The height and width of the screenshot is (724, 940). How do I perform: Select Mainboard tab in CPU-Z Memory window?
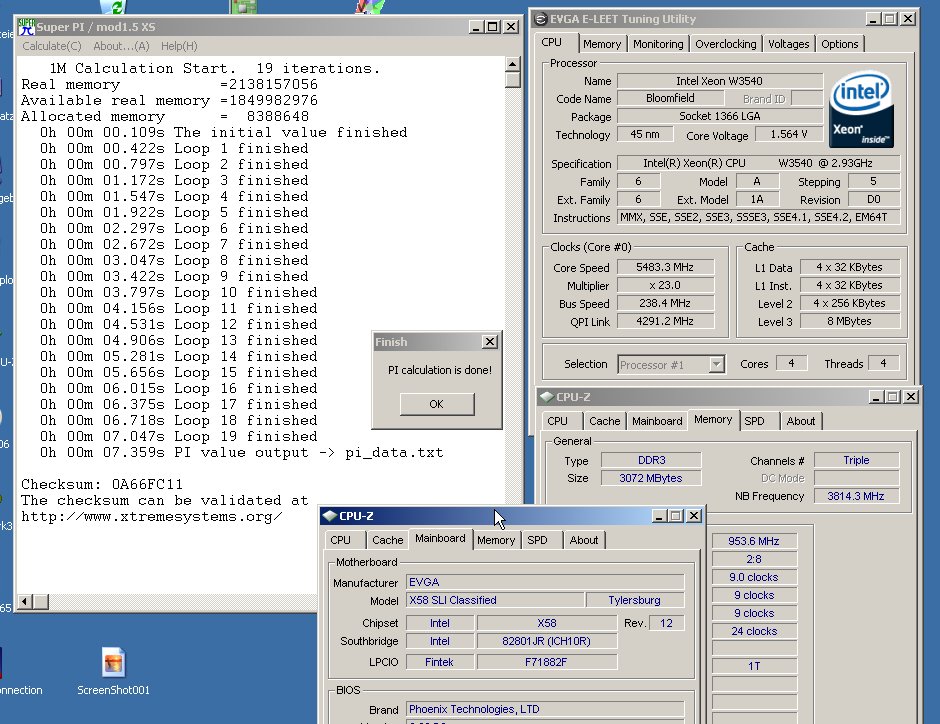coord(657,421)
